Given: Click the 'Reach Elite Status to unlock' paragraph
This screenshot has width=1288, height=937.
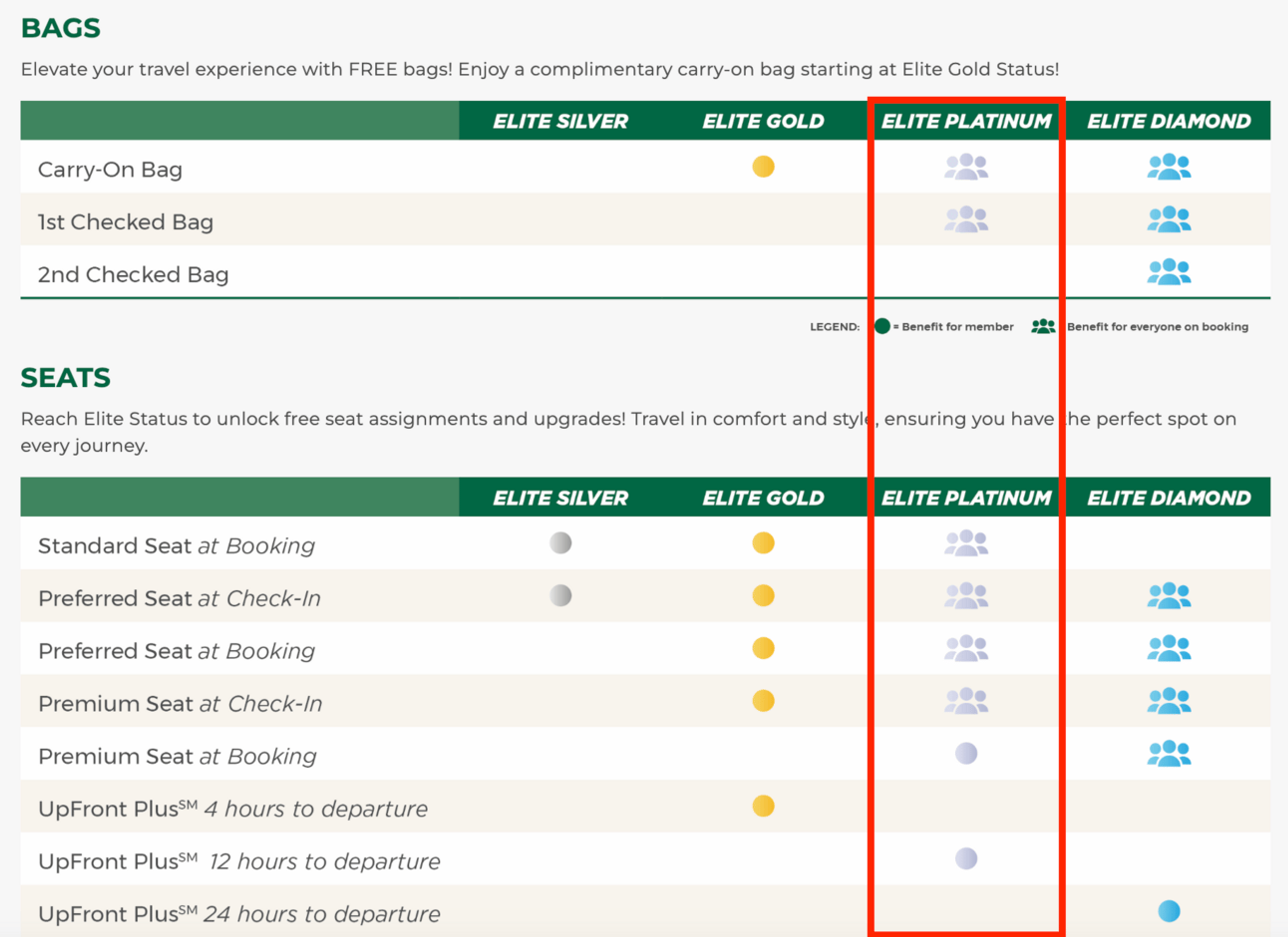Looking at the screenshot, I should pyautogui.click(x=629, y=432).
